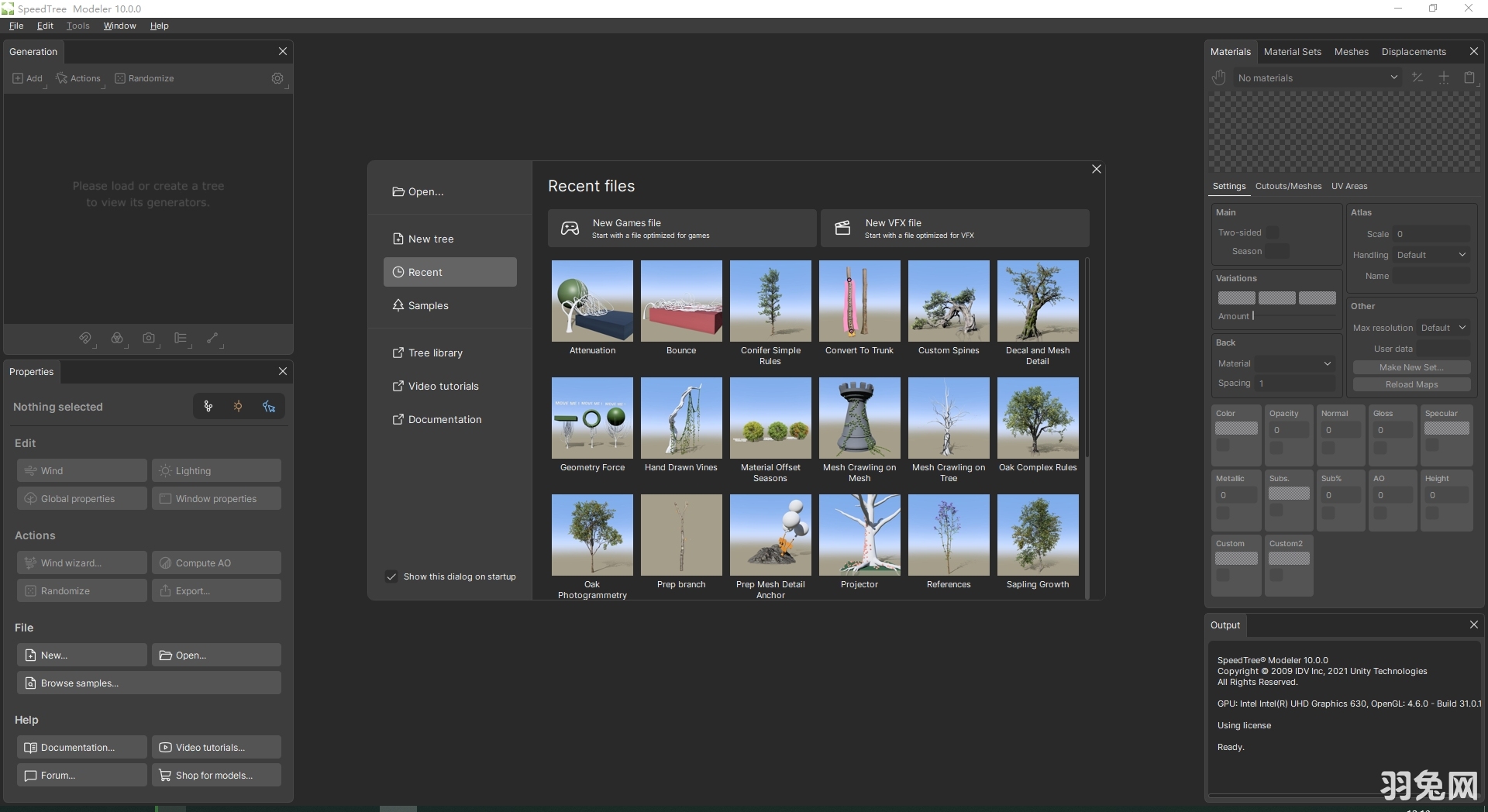
Task: Click the hierarchy list icon in Generation toolbar
Action: coord(182,339)
